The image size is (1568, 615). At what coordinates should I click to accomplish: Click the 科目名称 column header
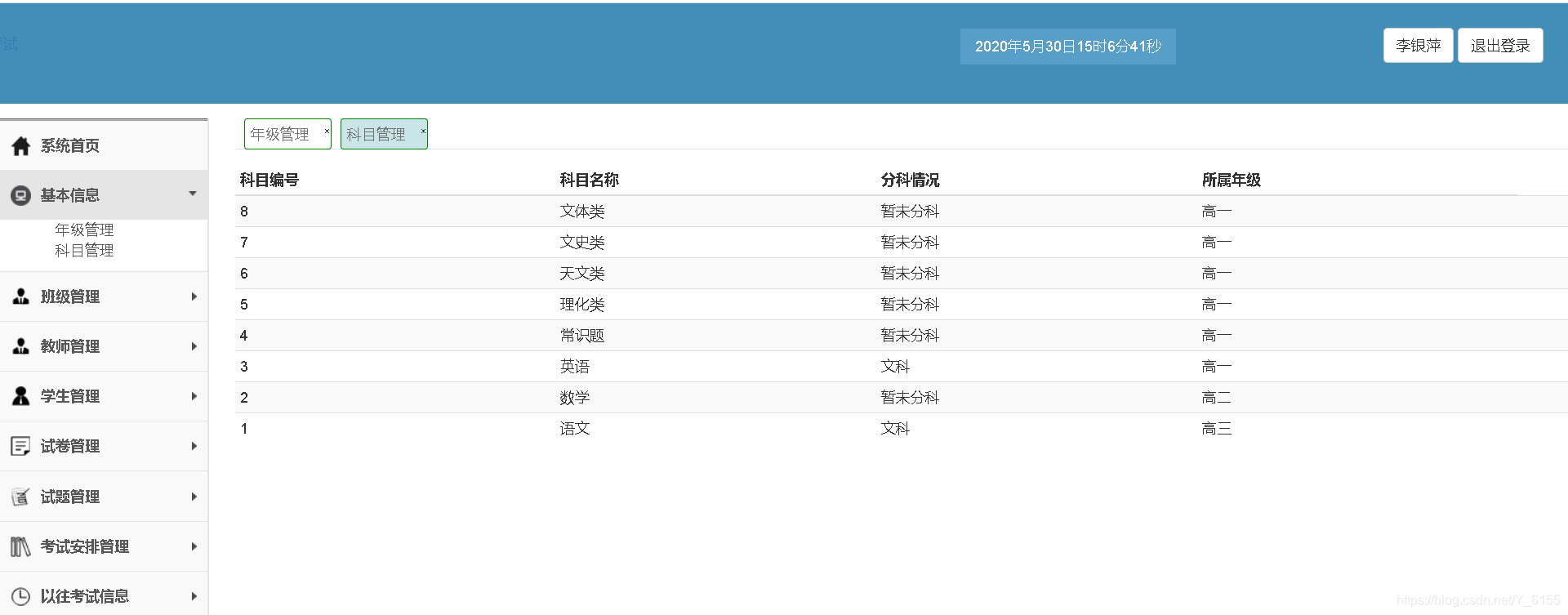(x=590, y=180)
